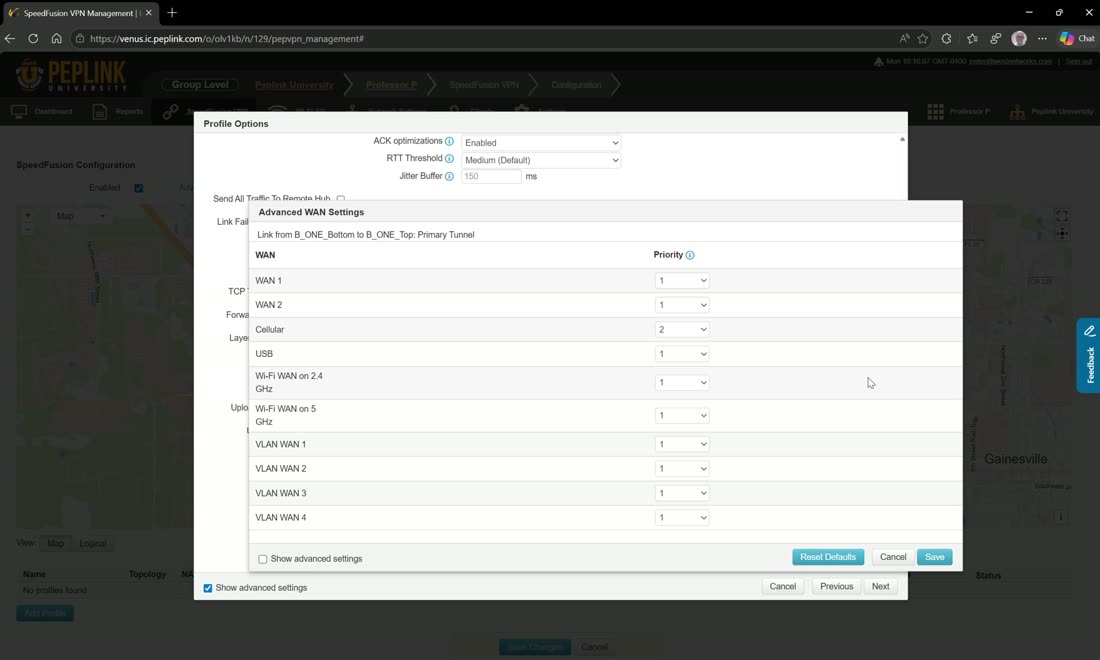
Task: Reload the page with the refresh icon
Action: (33, 39)
